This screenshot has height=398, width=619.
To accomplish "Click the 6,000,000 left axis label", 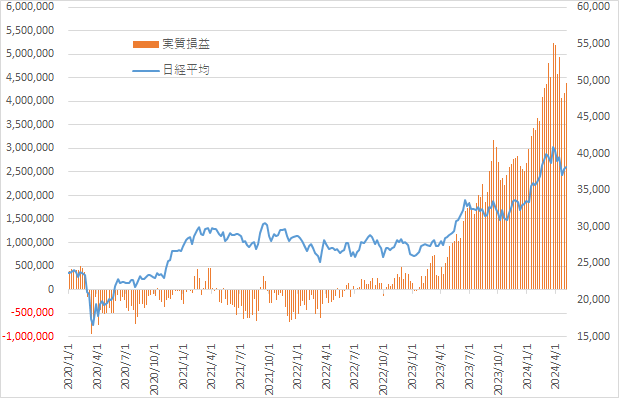I will (x=30, y=7).
